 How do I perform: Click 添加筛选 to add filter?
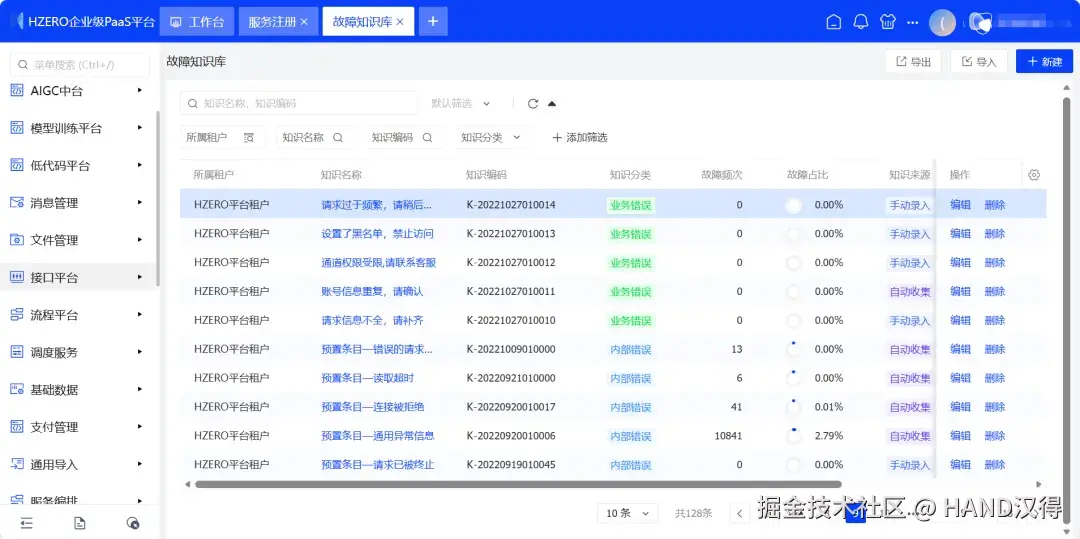click(x=579, y=138)
